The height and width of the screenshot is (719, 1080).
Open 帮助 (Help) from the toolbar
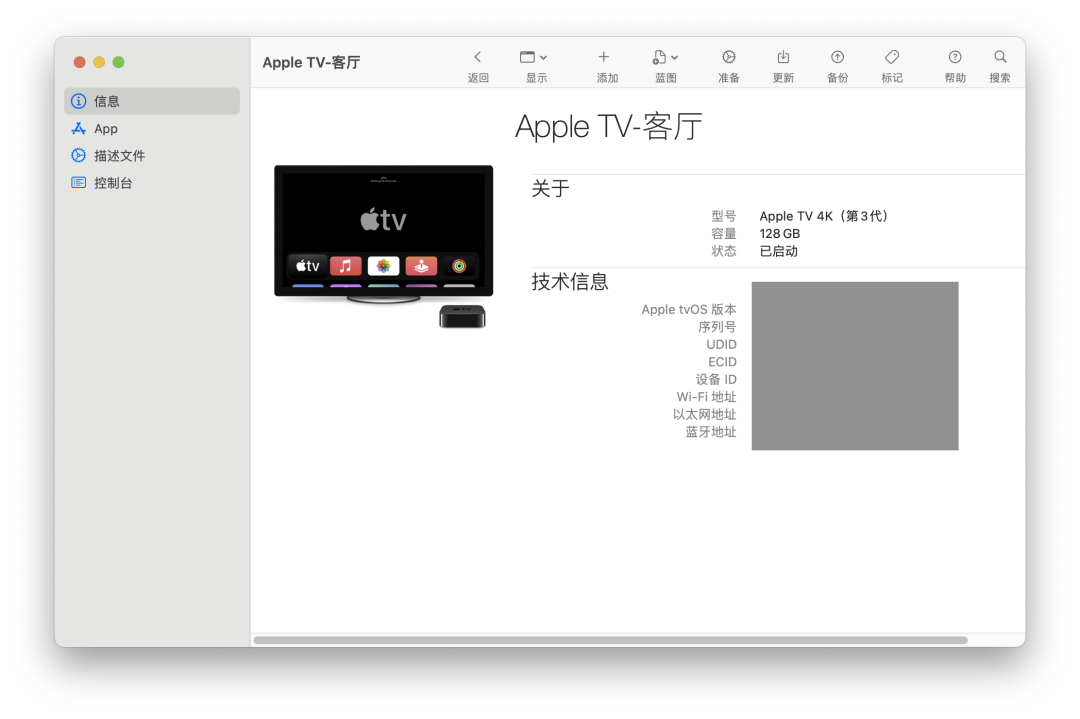pos(955,63)
